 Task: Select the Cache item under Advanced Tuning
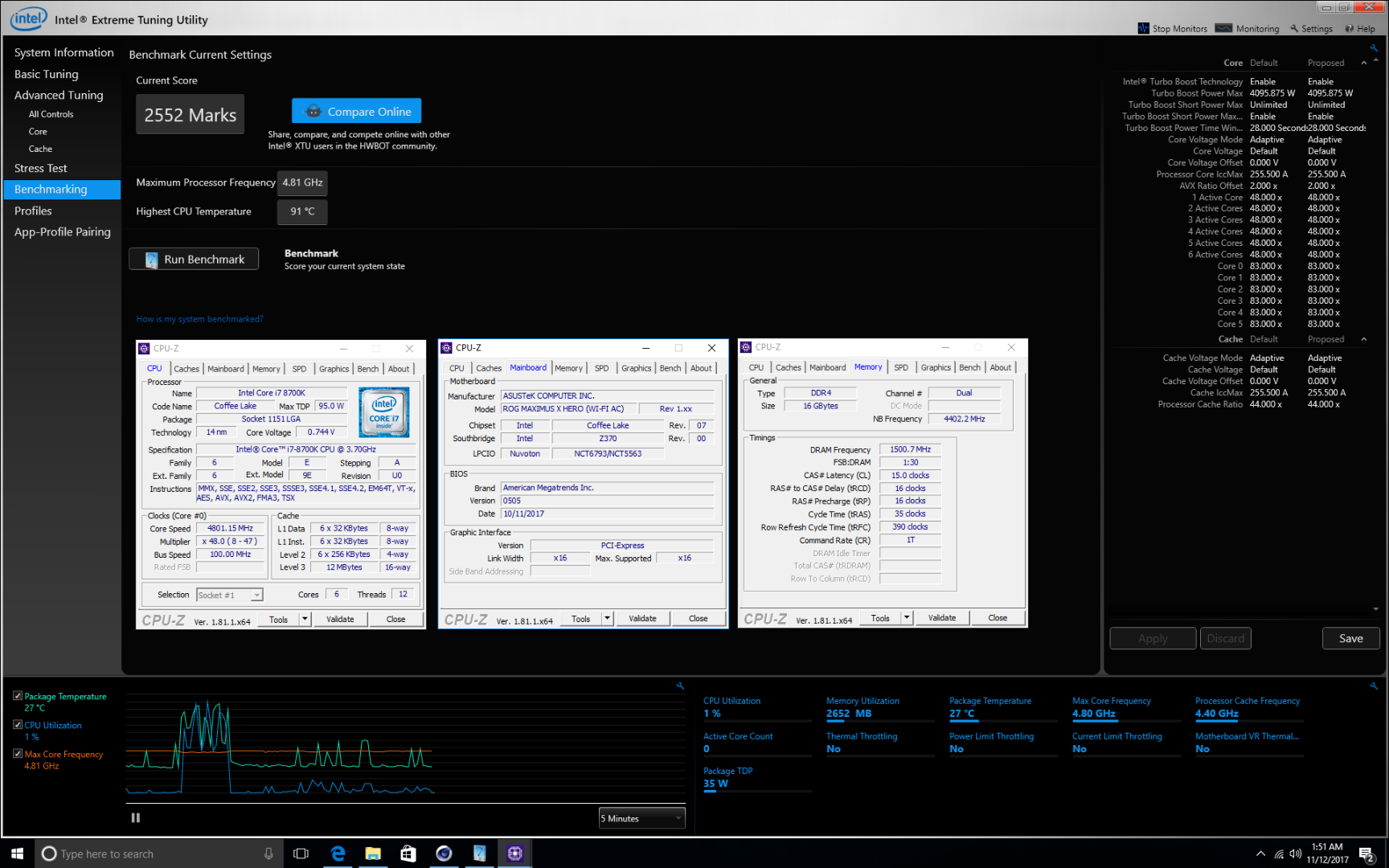(40, 149)
